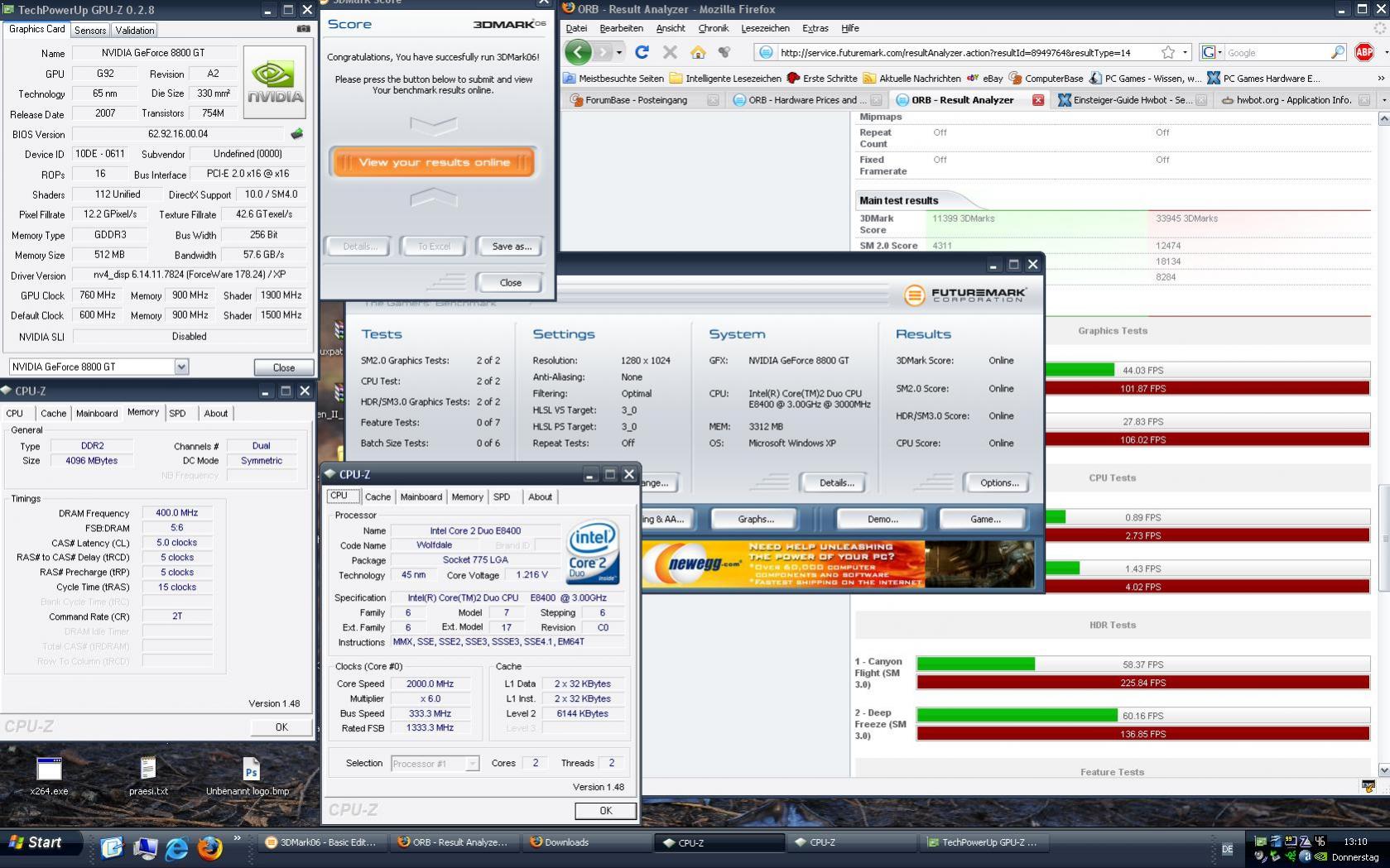This screenshot has width=1390, height=868.
Task: Expand the address bar URL history dropdown
Action: click(x=1185, y=52)
